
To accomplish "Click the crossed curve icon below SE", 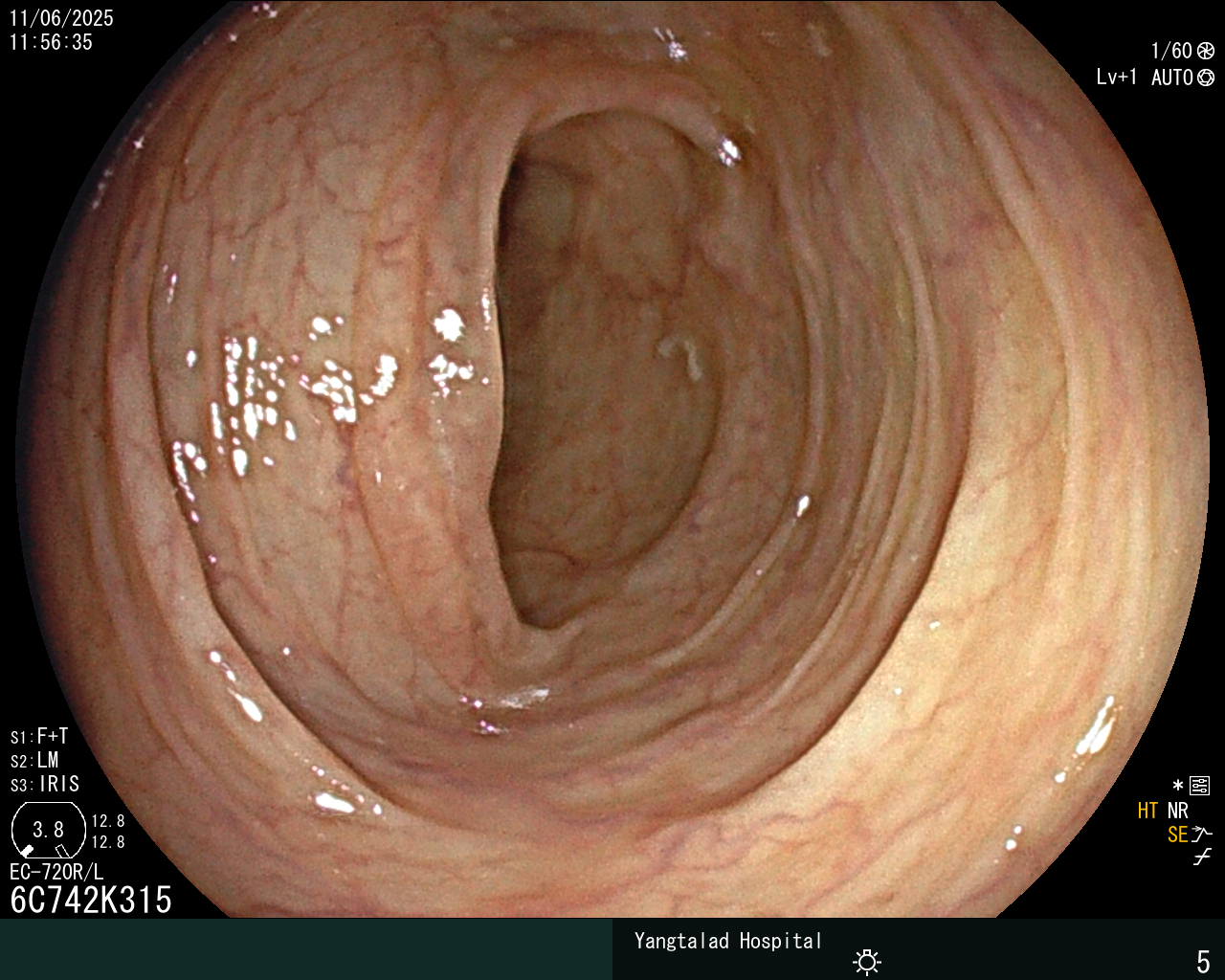I will click(1202, 857).
